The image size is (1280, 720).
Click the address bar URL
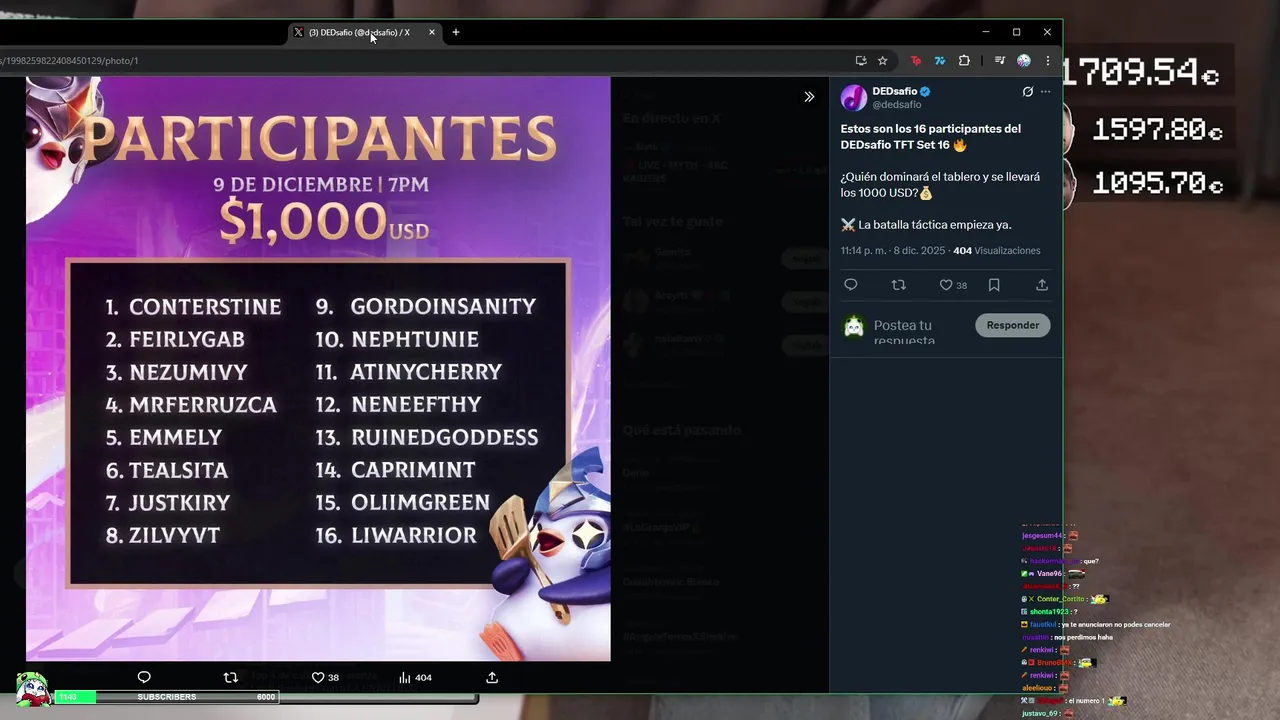pos(70,61)
